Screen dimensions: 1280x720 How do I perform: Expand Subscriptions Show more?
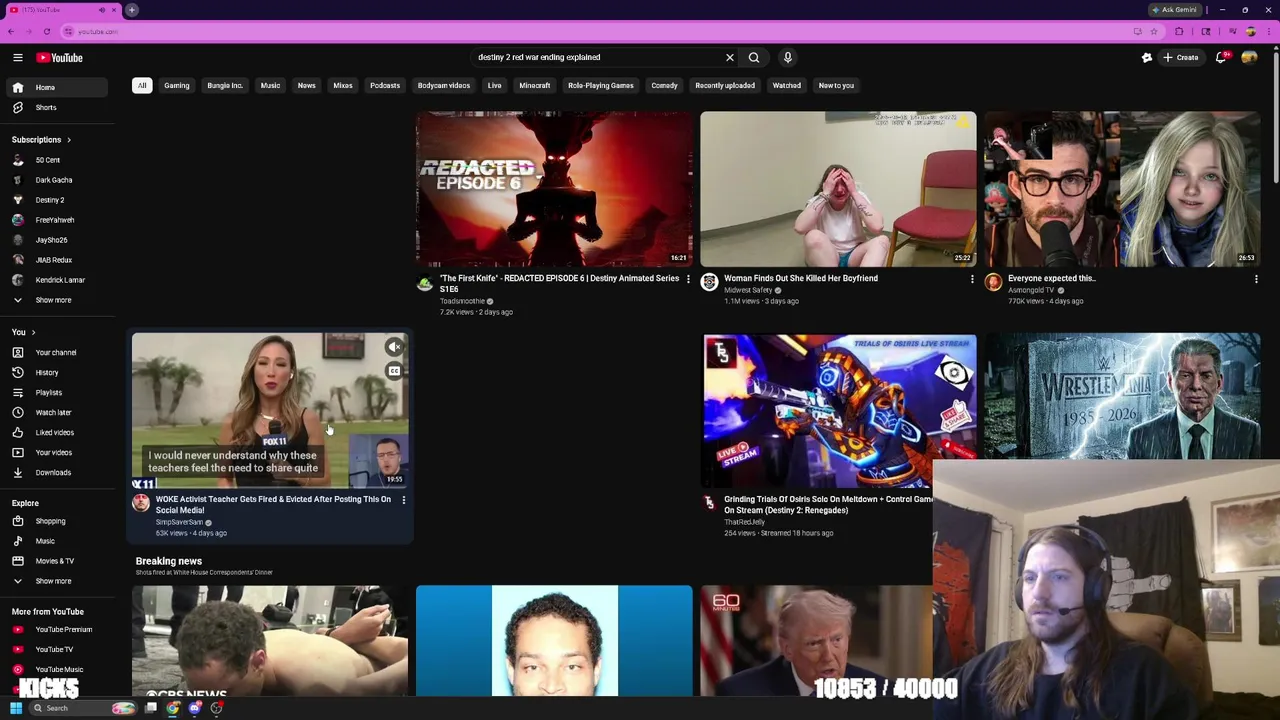pos(55,300)
